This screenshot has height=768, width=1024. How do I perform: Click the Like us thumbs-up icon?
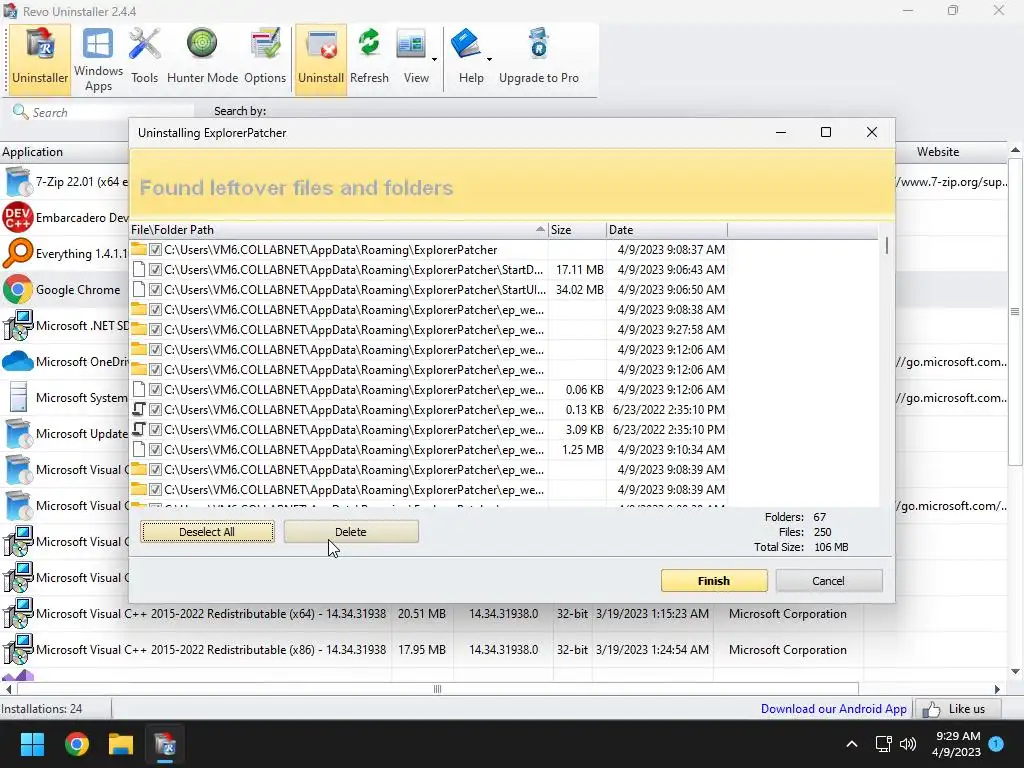(x=932, y=709)
